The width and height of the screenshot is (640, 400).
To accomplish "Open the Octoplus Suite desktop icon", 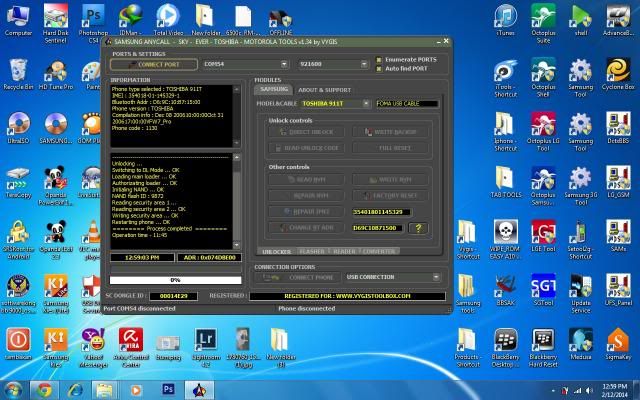I will [x=543, y=23].
